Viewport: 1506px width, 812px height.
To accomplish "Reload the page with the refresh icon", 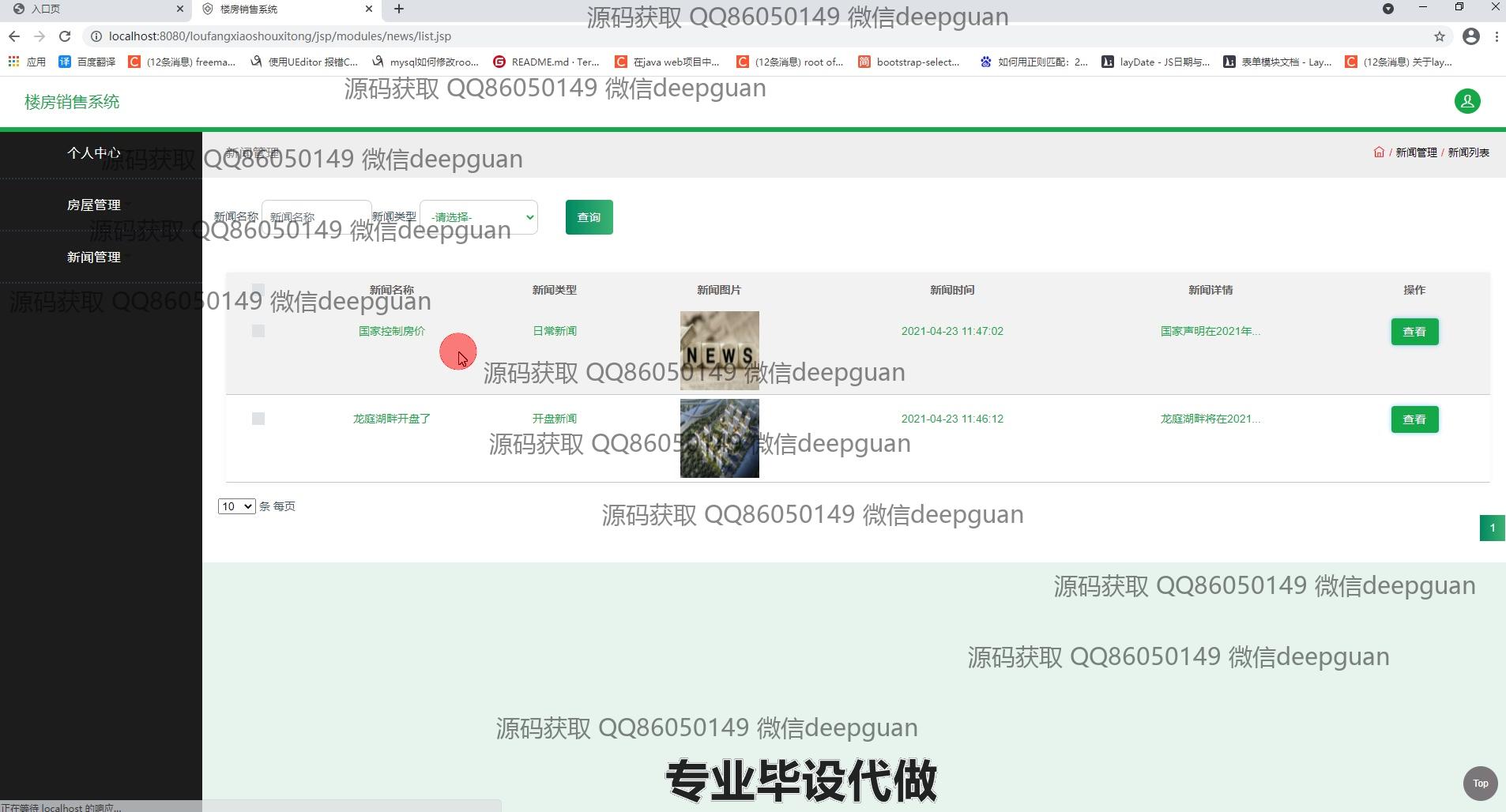I will pos(65,36).
